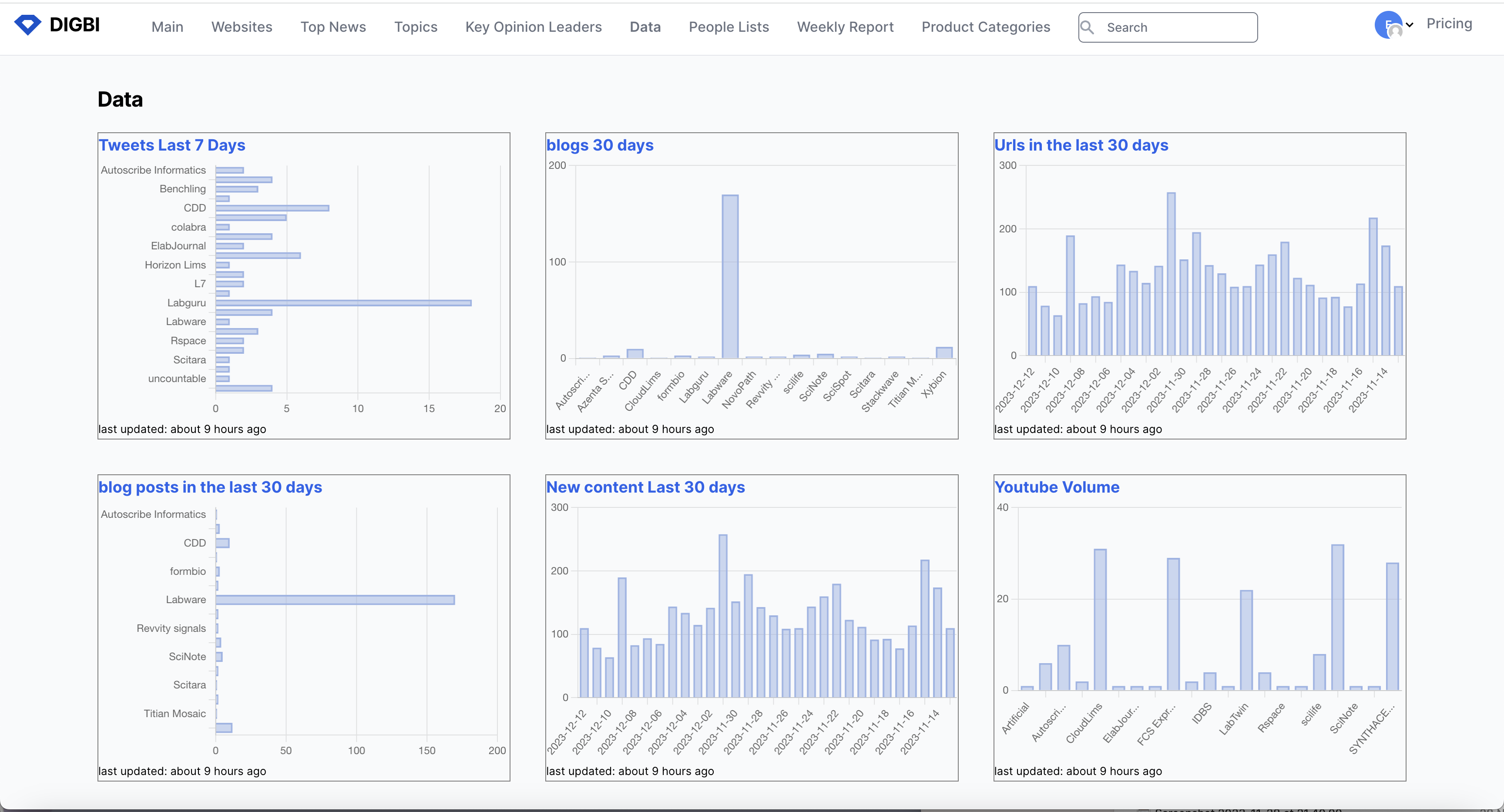1504x812 pixels.
Task: Click the DIGBI diamond logo
Action: tap(27, 24)
